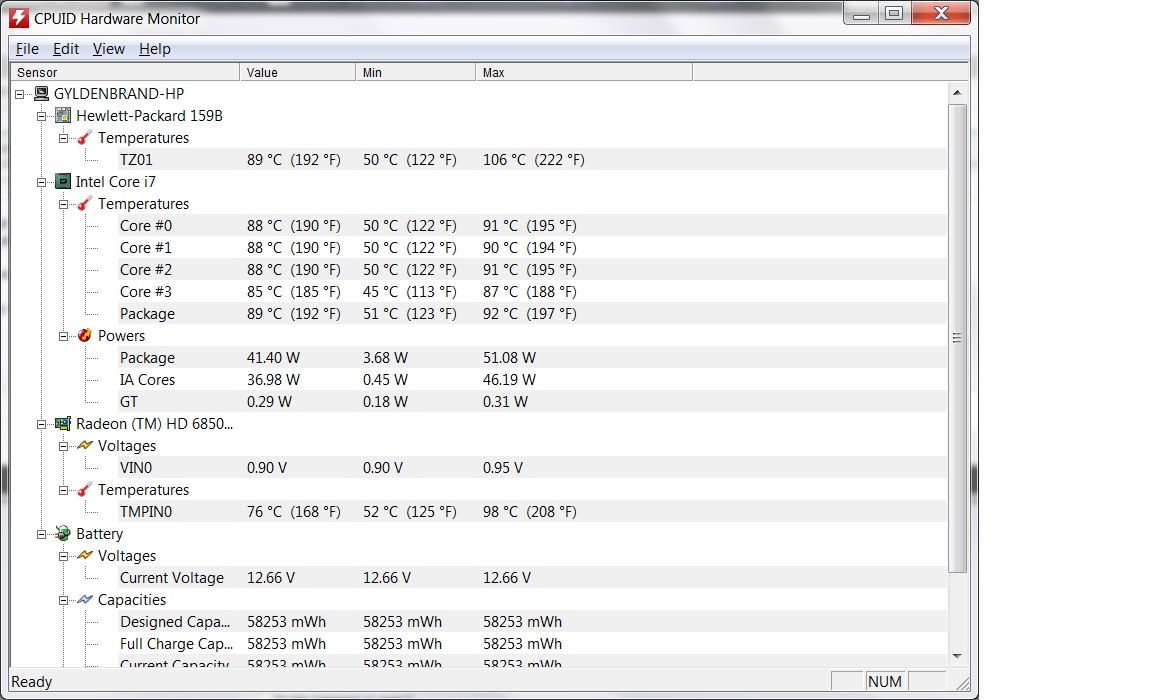Viewport: 1152px width, 700px height.
Task: Click the Hewlett-Packard 159B motherboard icon
Action: point(63,115)
